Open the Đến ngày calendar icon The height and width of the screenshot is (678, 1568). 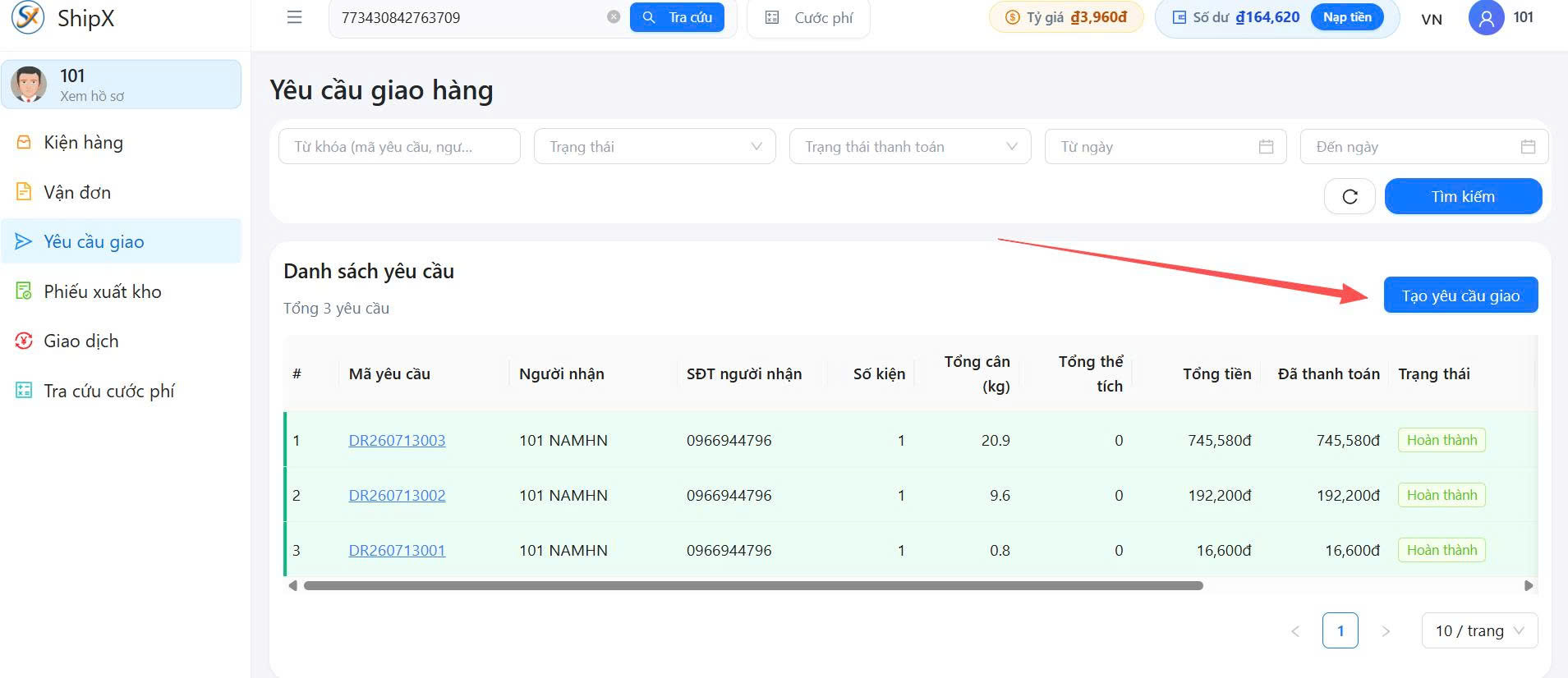[1528, 147]
